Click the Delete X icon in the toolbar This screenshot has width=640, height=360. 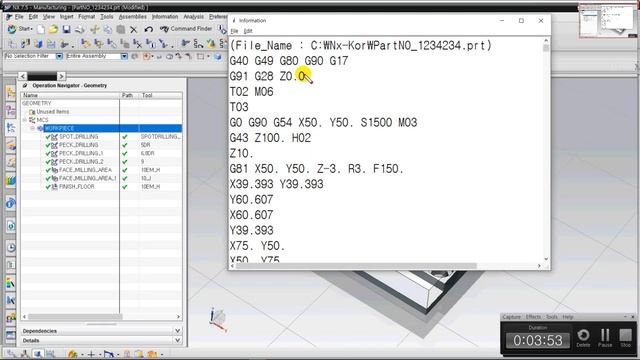coord(133,29)
